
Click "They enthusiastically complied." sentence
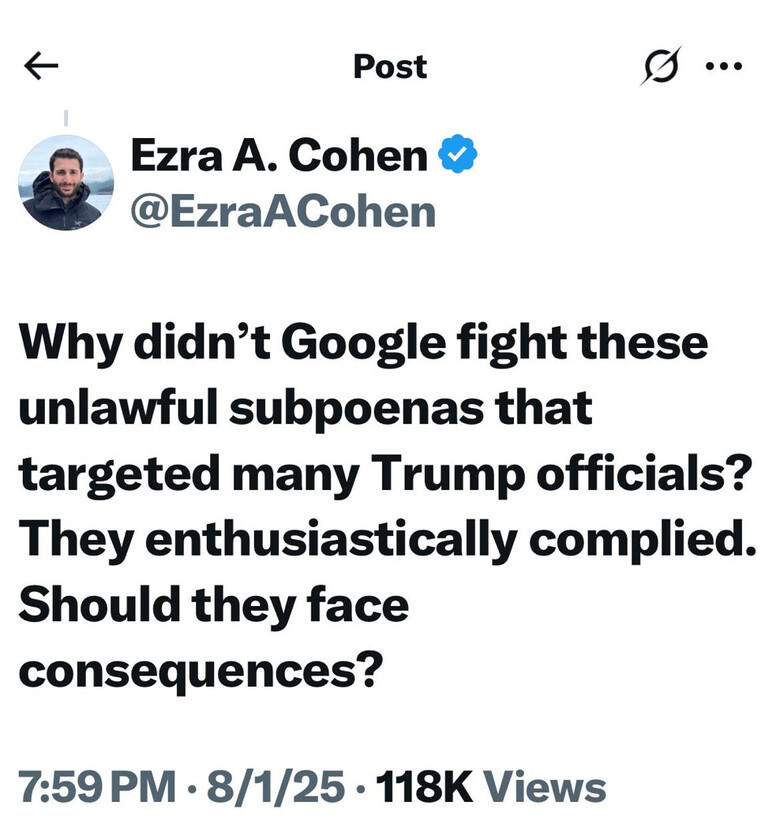(383, 539)
